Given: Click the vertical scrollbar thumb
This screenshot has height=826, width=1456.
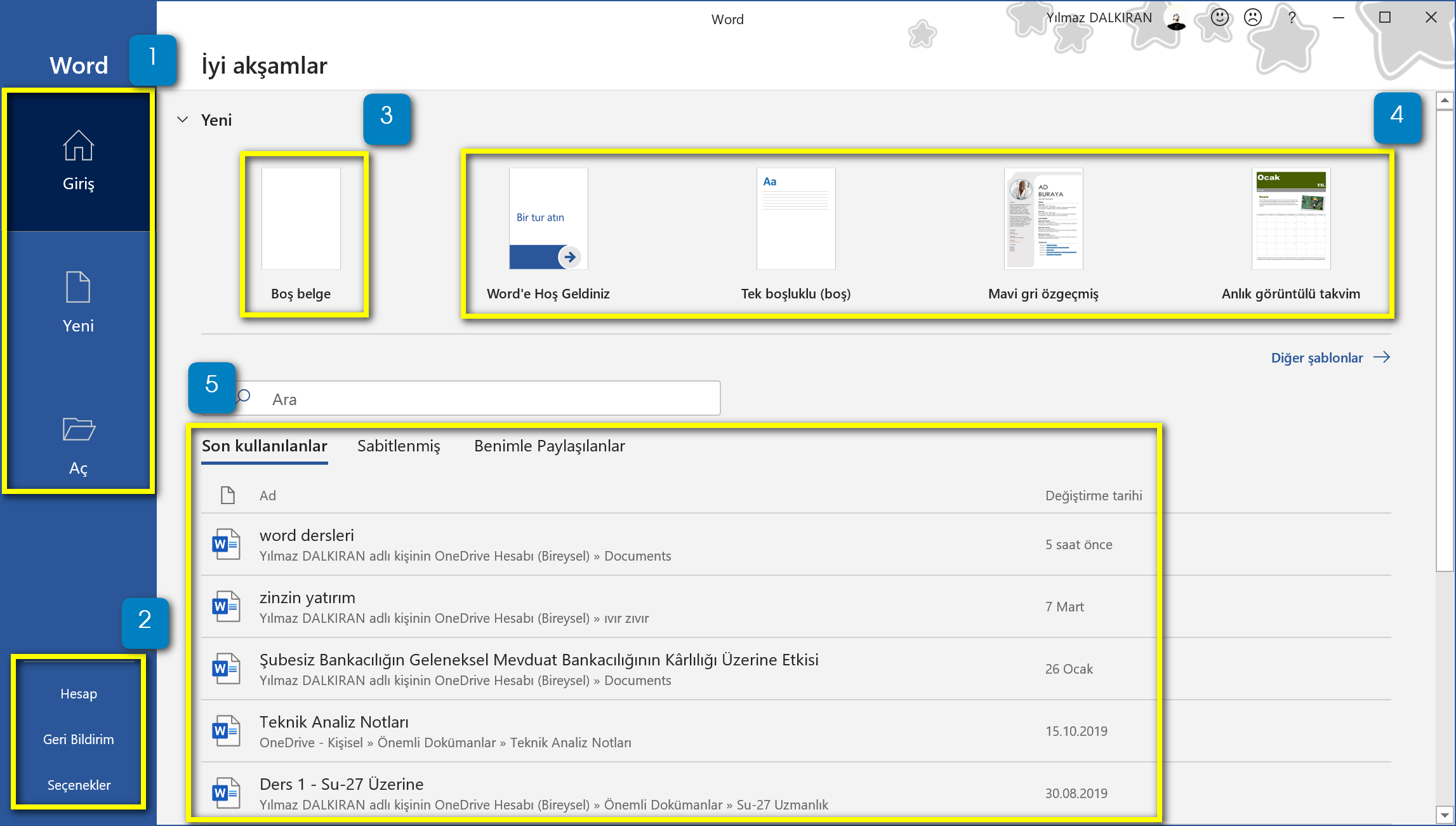Looking at the screenshot, I should click(1445, 340).
